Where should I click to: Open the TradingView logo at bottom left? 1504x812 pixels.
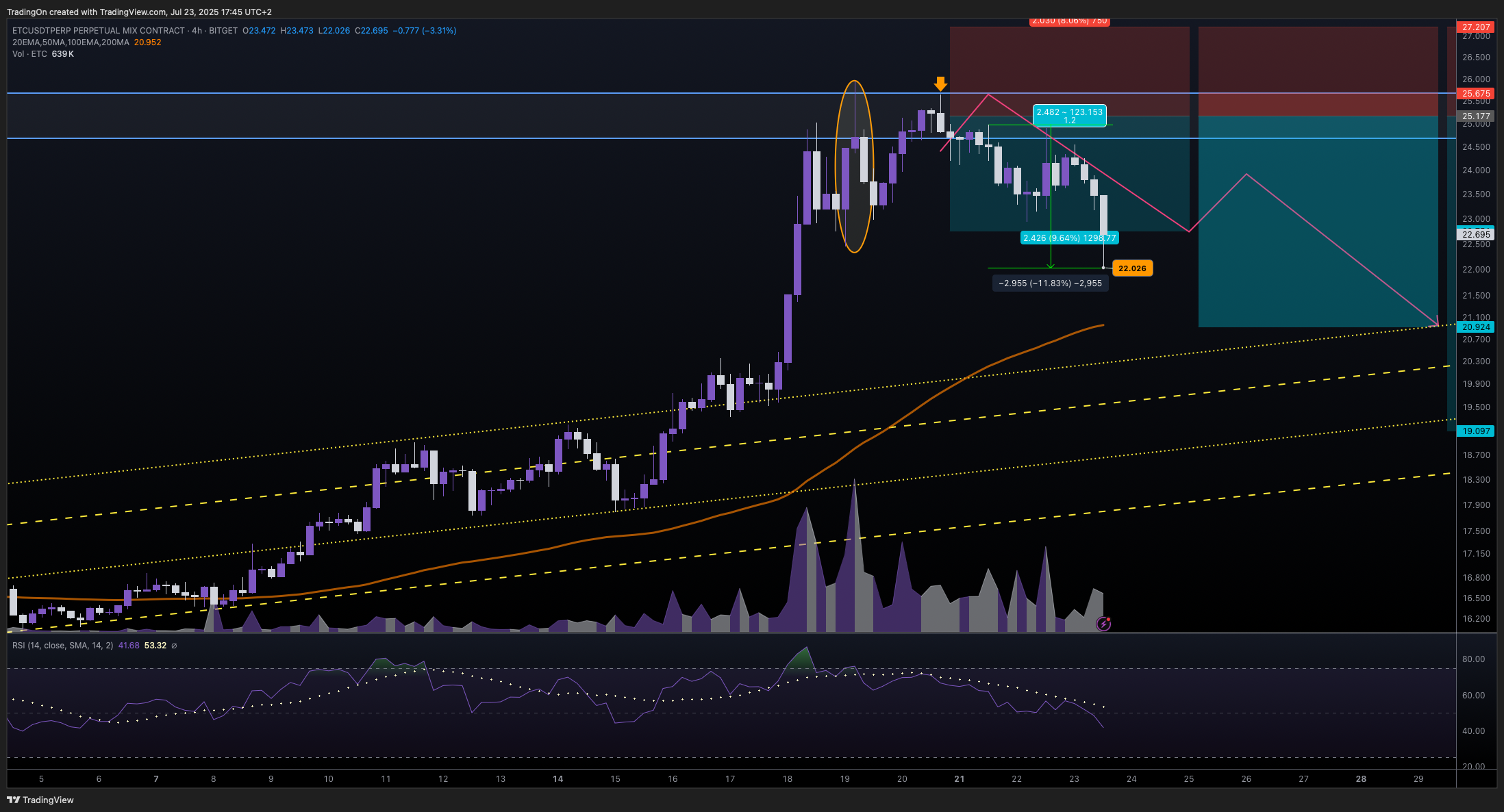[40, 800]
